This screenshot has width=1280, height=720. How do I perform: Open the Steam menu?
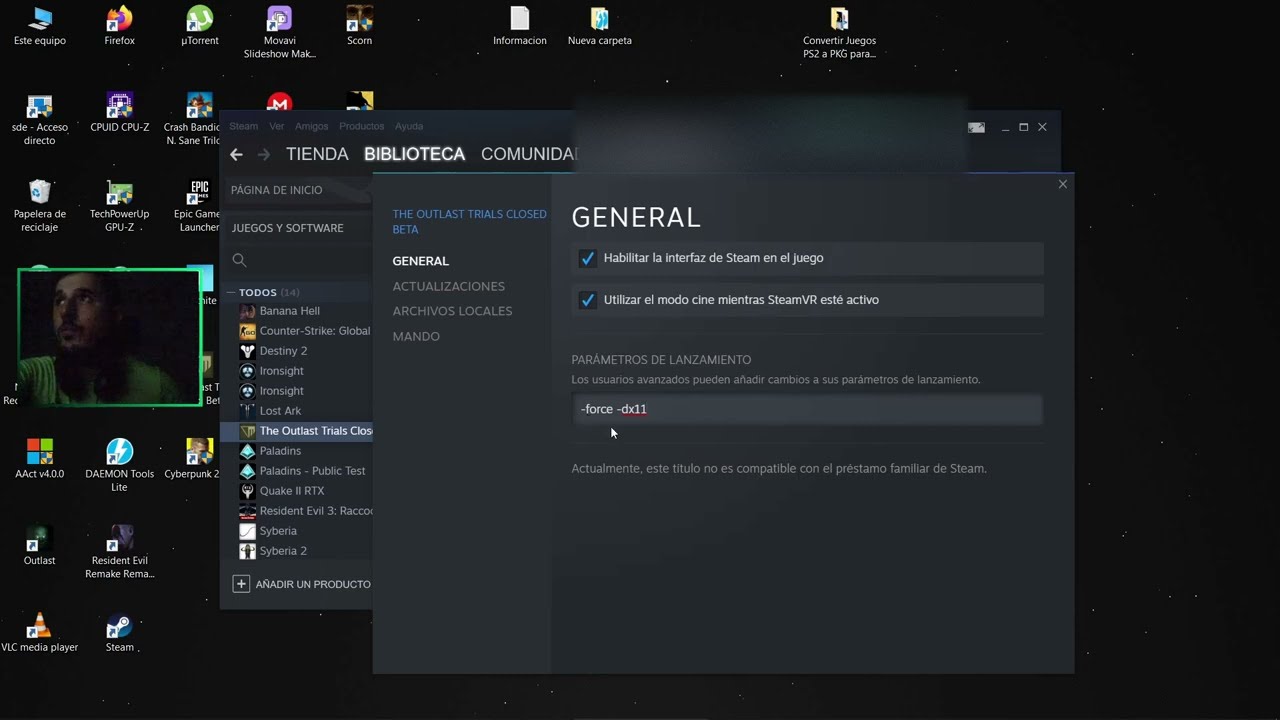[x=244, y=126]
